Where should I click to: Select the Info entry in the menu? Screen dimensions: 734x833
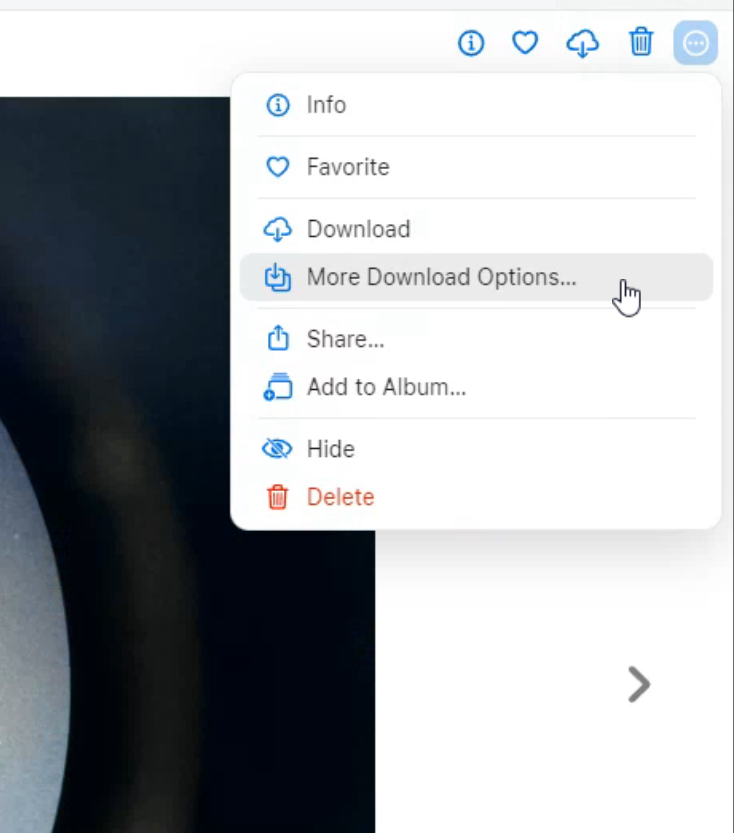pyautogui.click(x=326, y=105)
